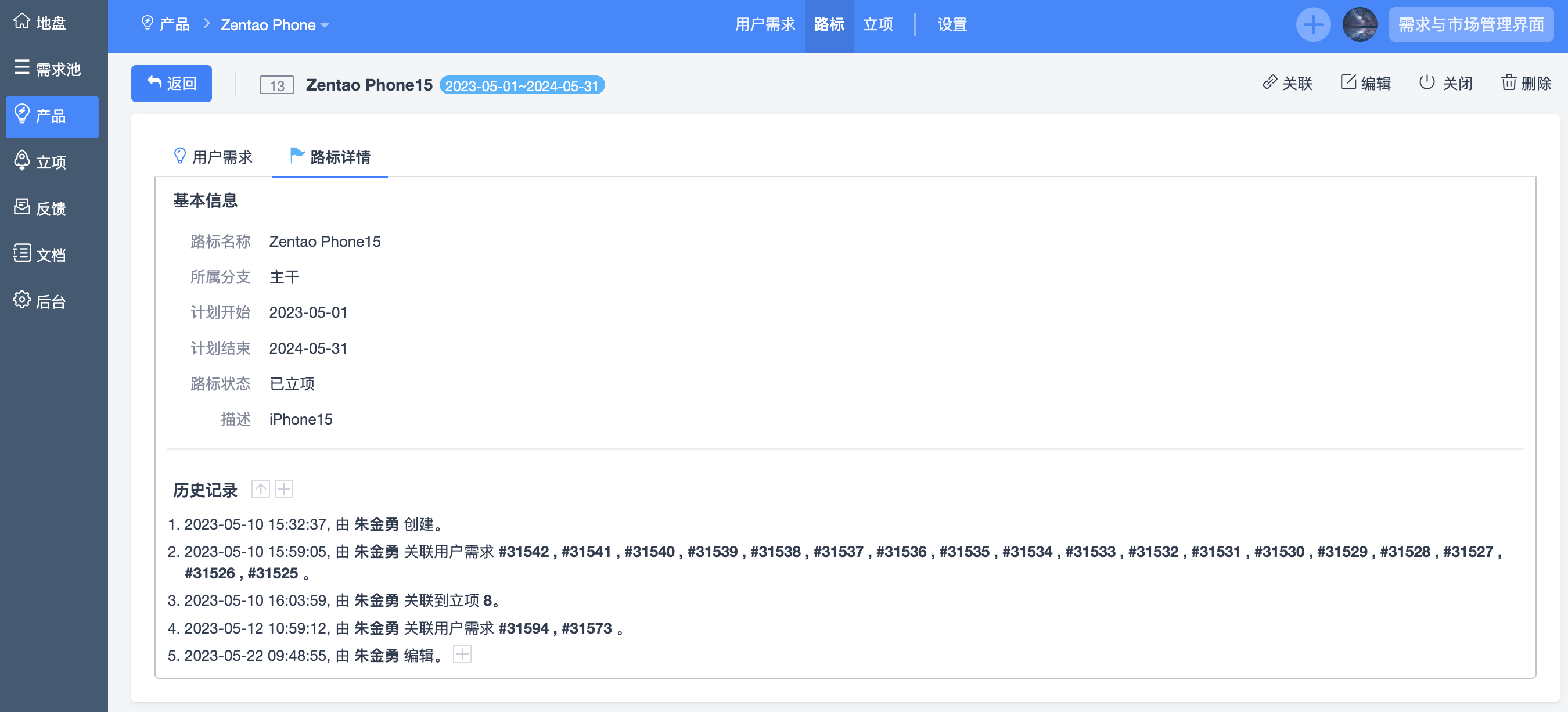Open the 文档 documents sidebar item

[x=40, y=254]
